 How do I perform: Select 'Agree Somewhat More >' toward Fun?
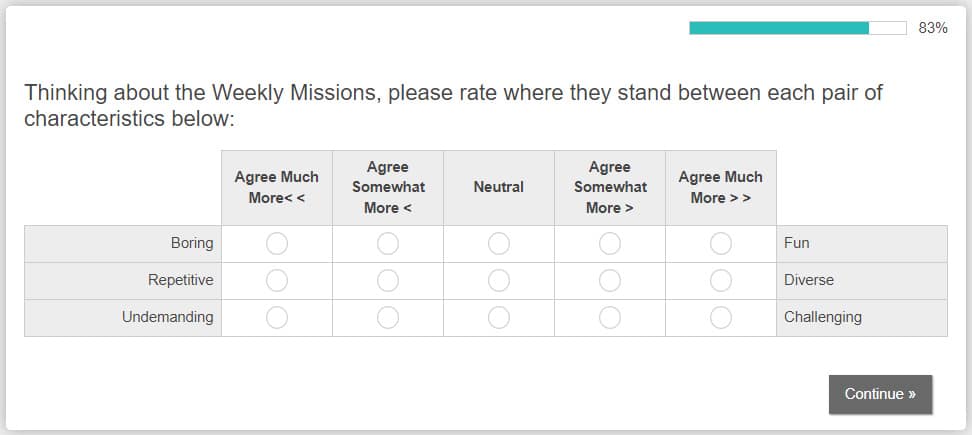coord(610,244)
